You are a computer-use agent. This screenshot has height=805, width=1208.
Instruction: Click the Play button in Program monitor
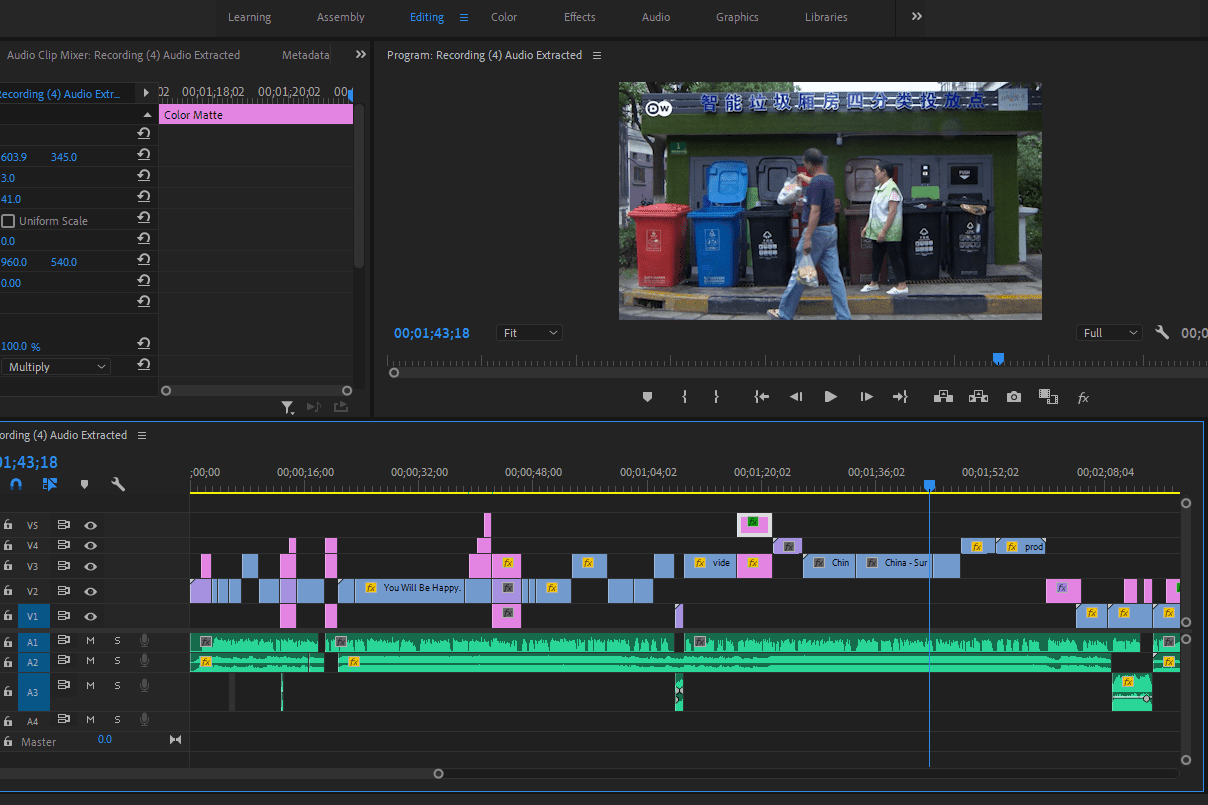tap(830, 397)
